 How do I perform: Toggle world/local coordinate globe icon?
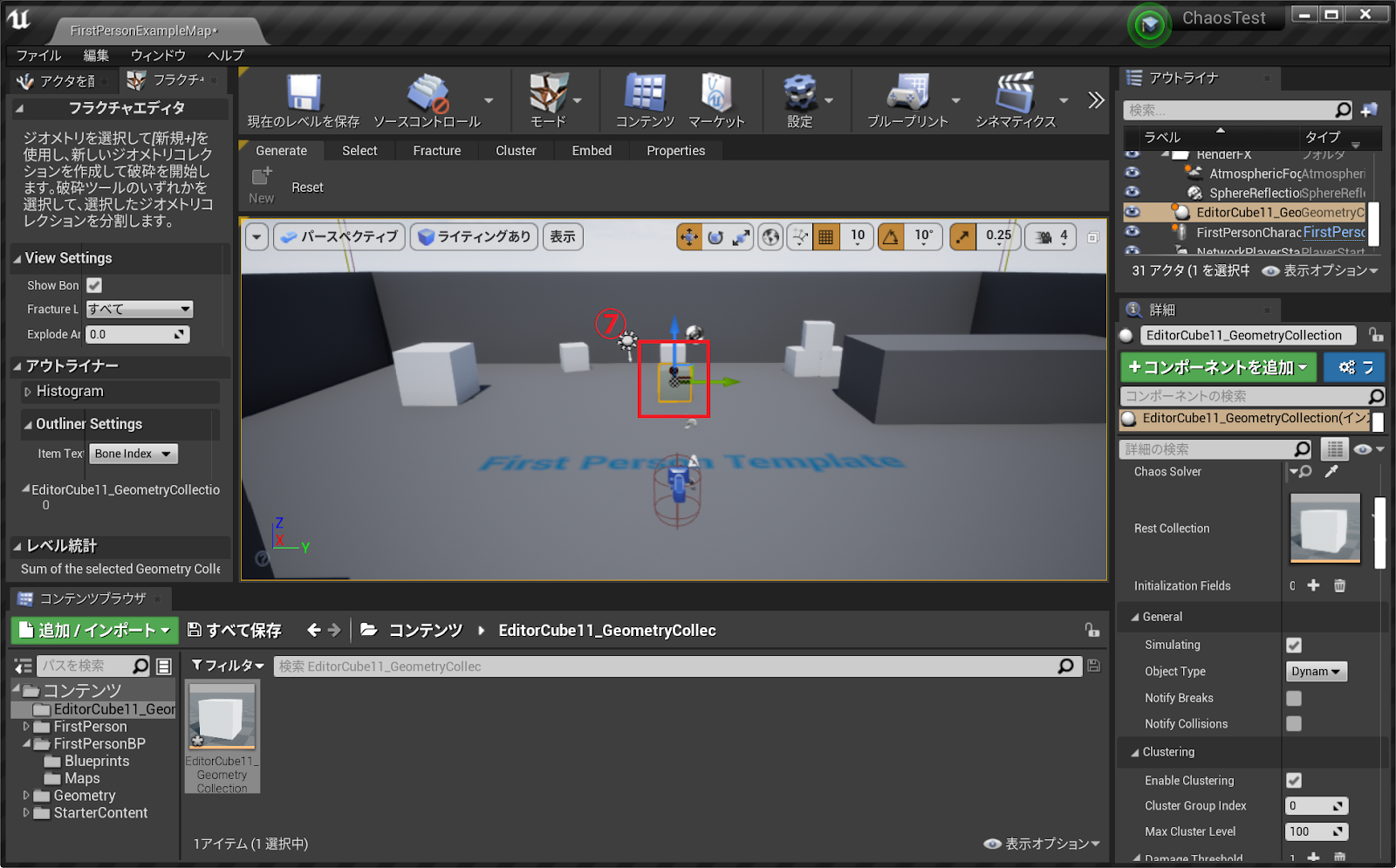[x=770, y=236]
